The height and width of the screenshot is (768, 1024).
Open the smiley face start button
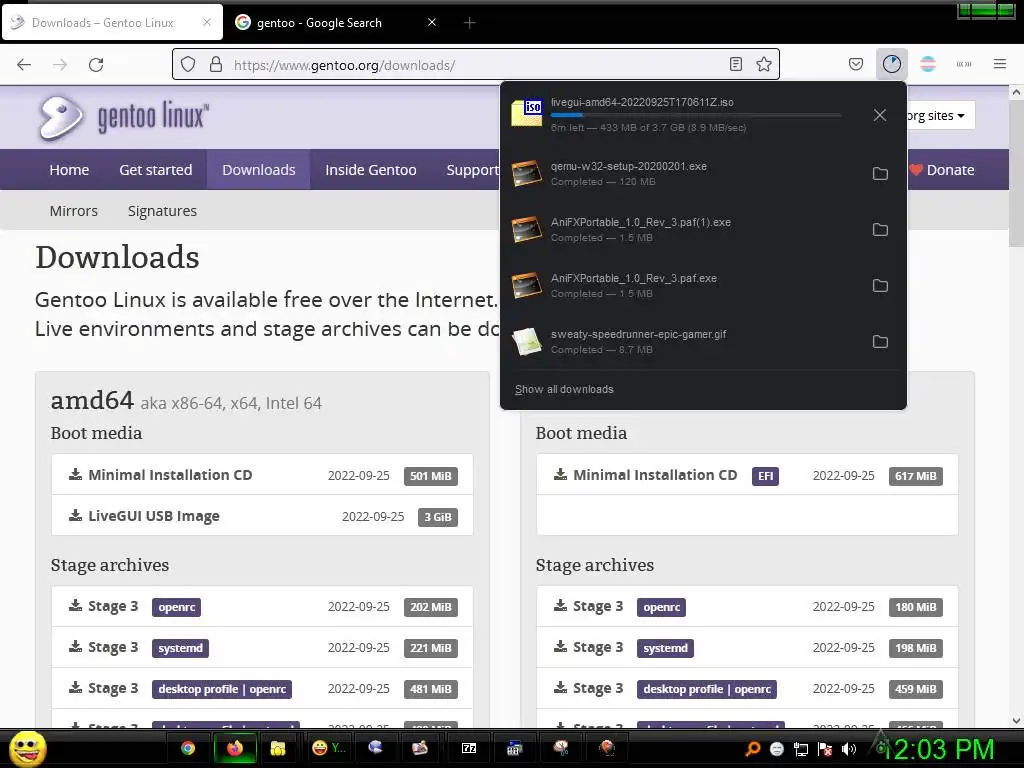[28, 748]
